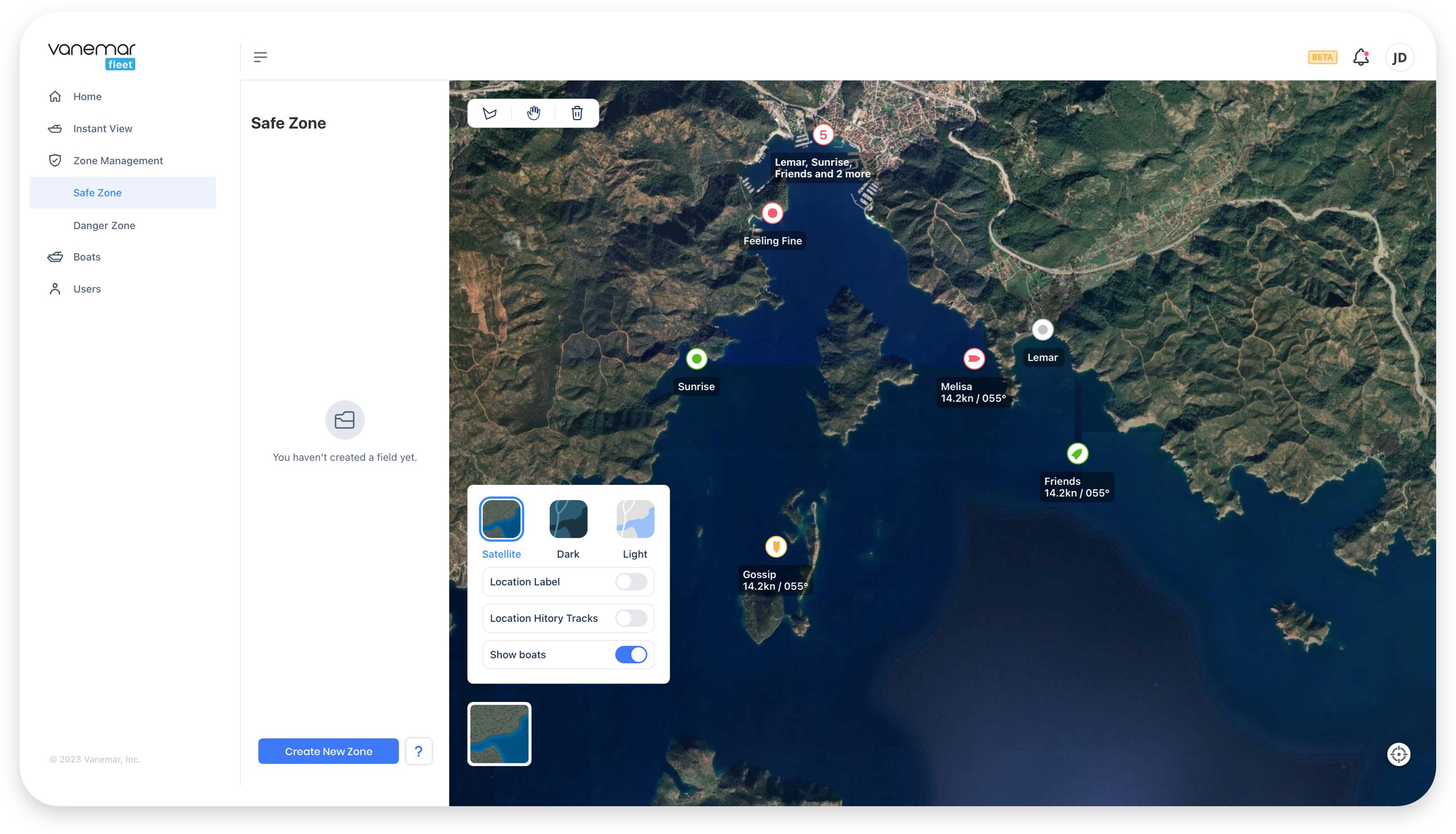Screen dimensions: 1456x834
Task: Click the Lemar grey boat marker
Action: coord(1042,330)
